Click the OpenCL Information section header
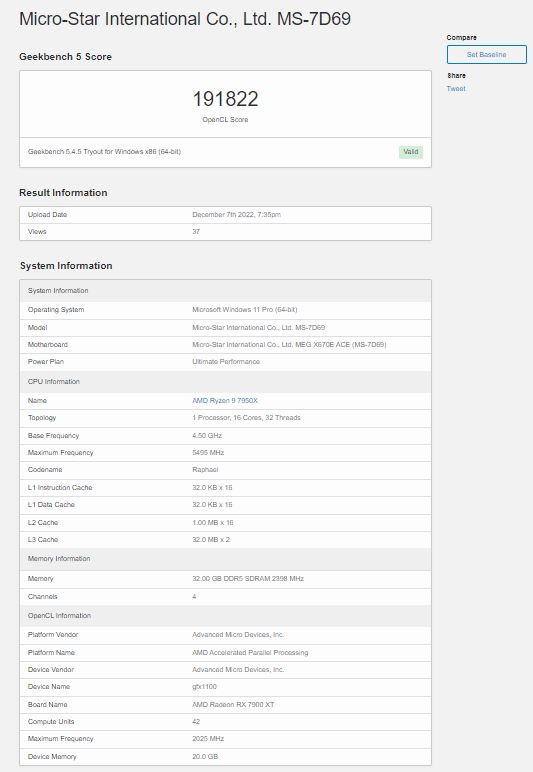Viewport: 533px width, 772px height. 225,616
